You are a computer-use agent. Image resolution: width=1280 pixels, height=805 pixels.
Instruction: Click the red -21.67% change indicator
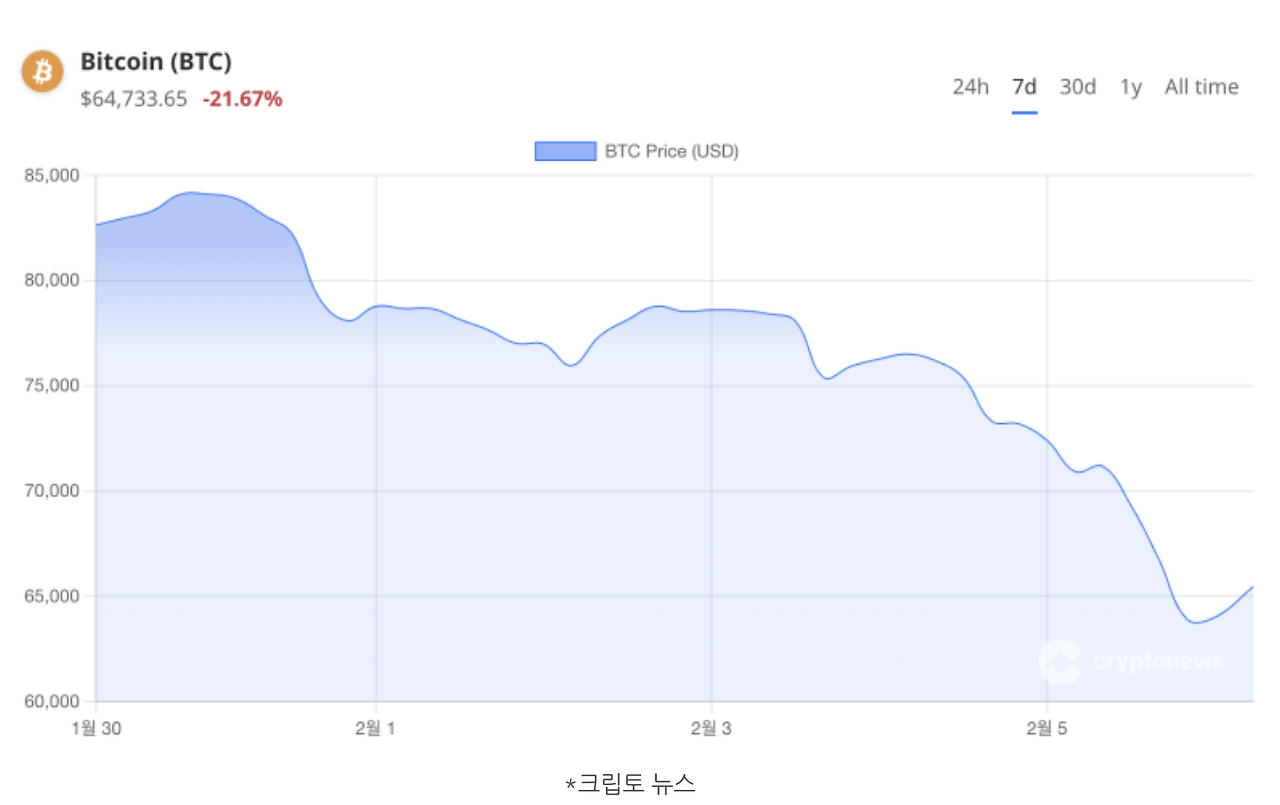241,99
